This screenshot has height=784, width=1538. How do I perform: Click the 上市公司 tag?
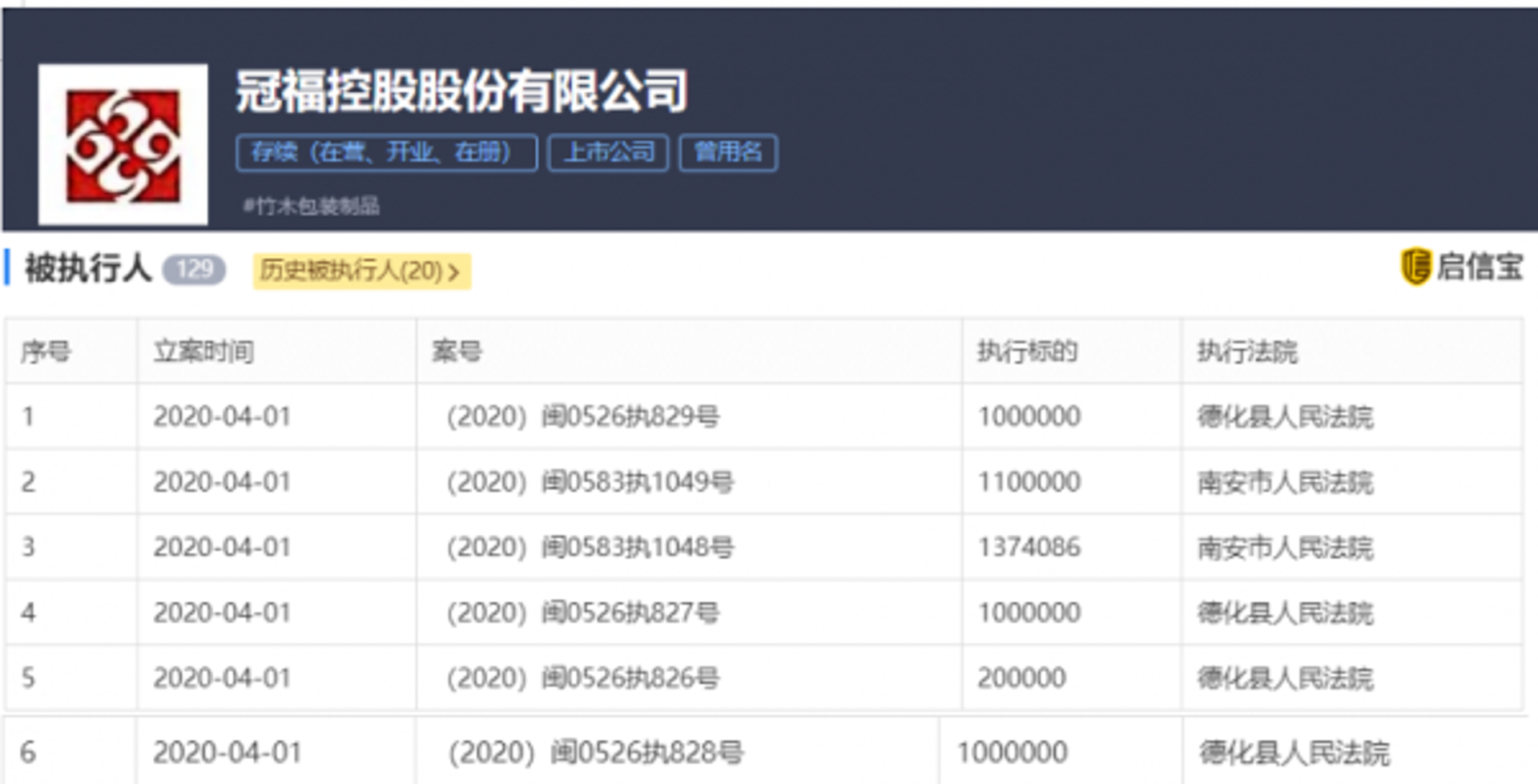[x=609, y=152]
